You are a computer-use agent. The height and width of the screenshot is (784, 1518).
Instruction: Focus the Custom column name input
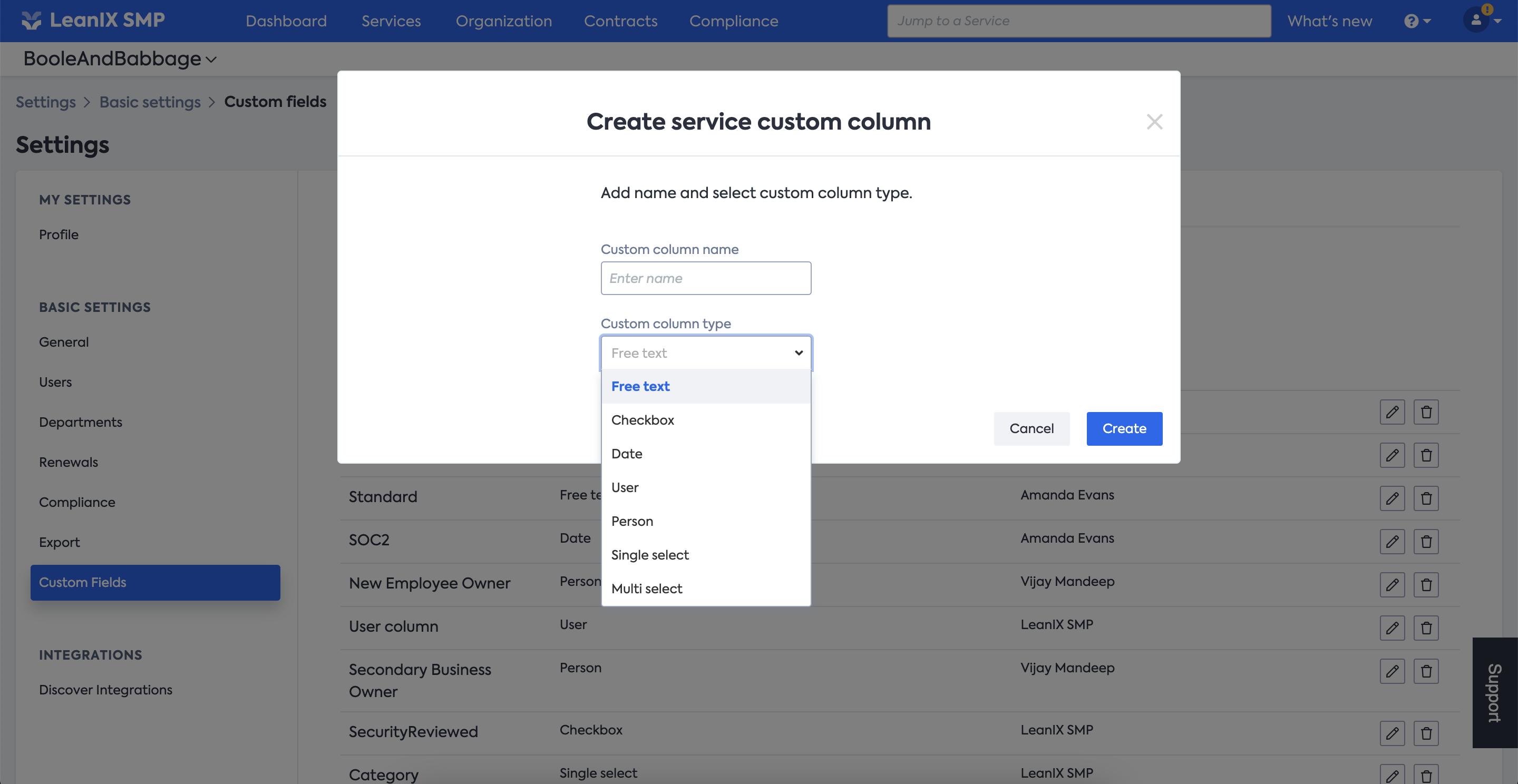tap(705, 278)
